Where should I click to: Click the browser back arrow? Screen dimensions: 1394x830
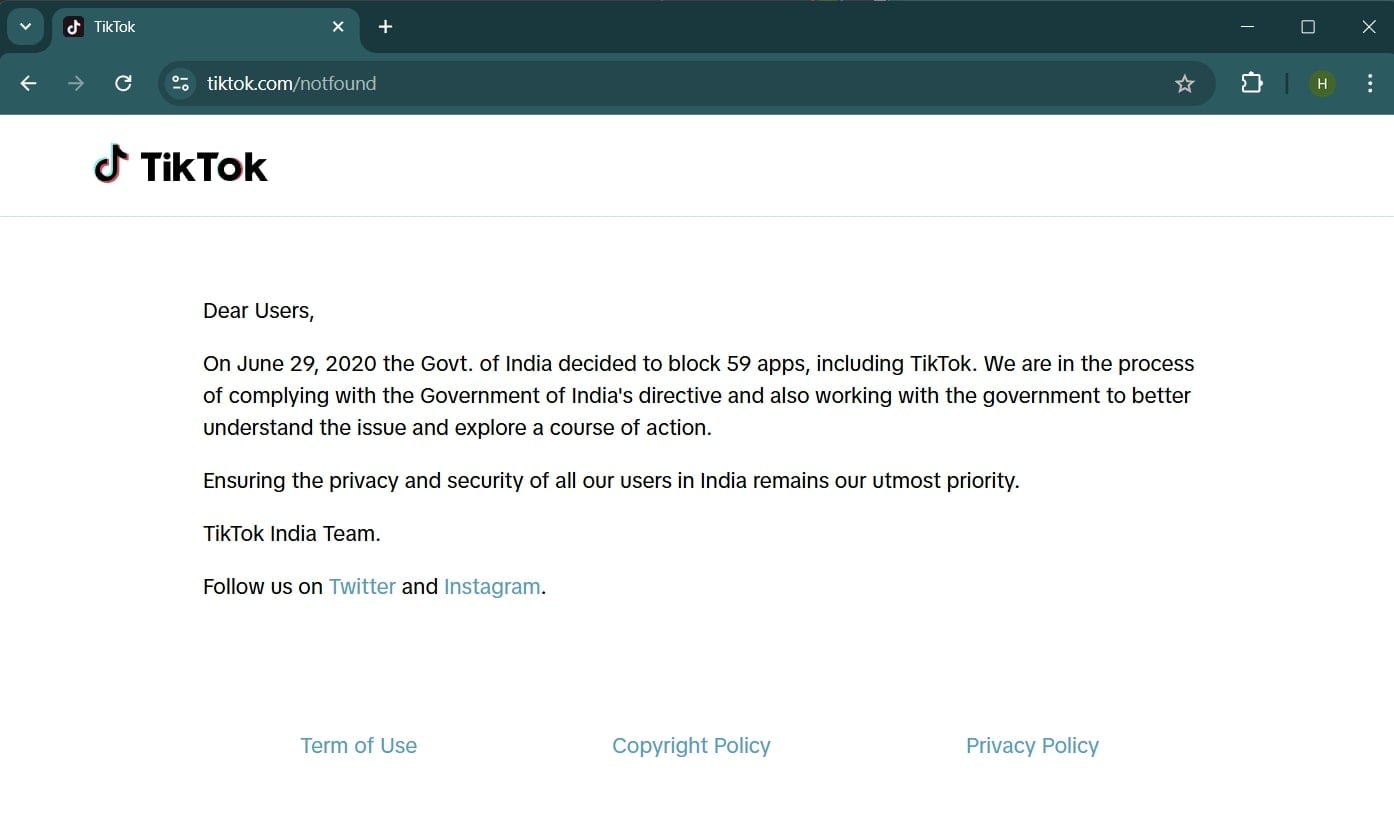click(x=28, y=83)
